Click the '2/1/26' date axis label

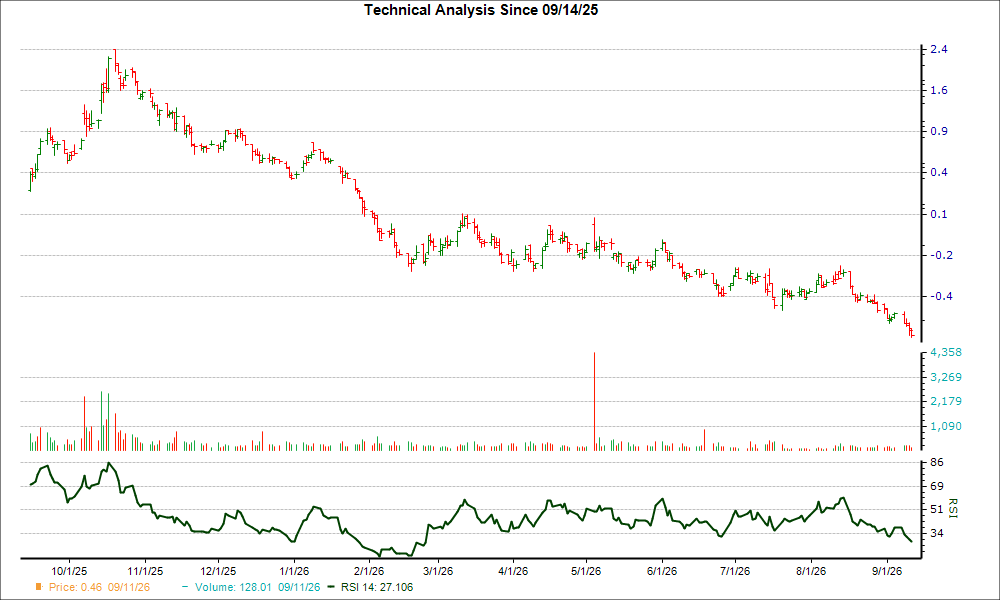369,571
